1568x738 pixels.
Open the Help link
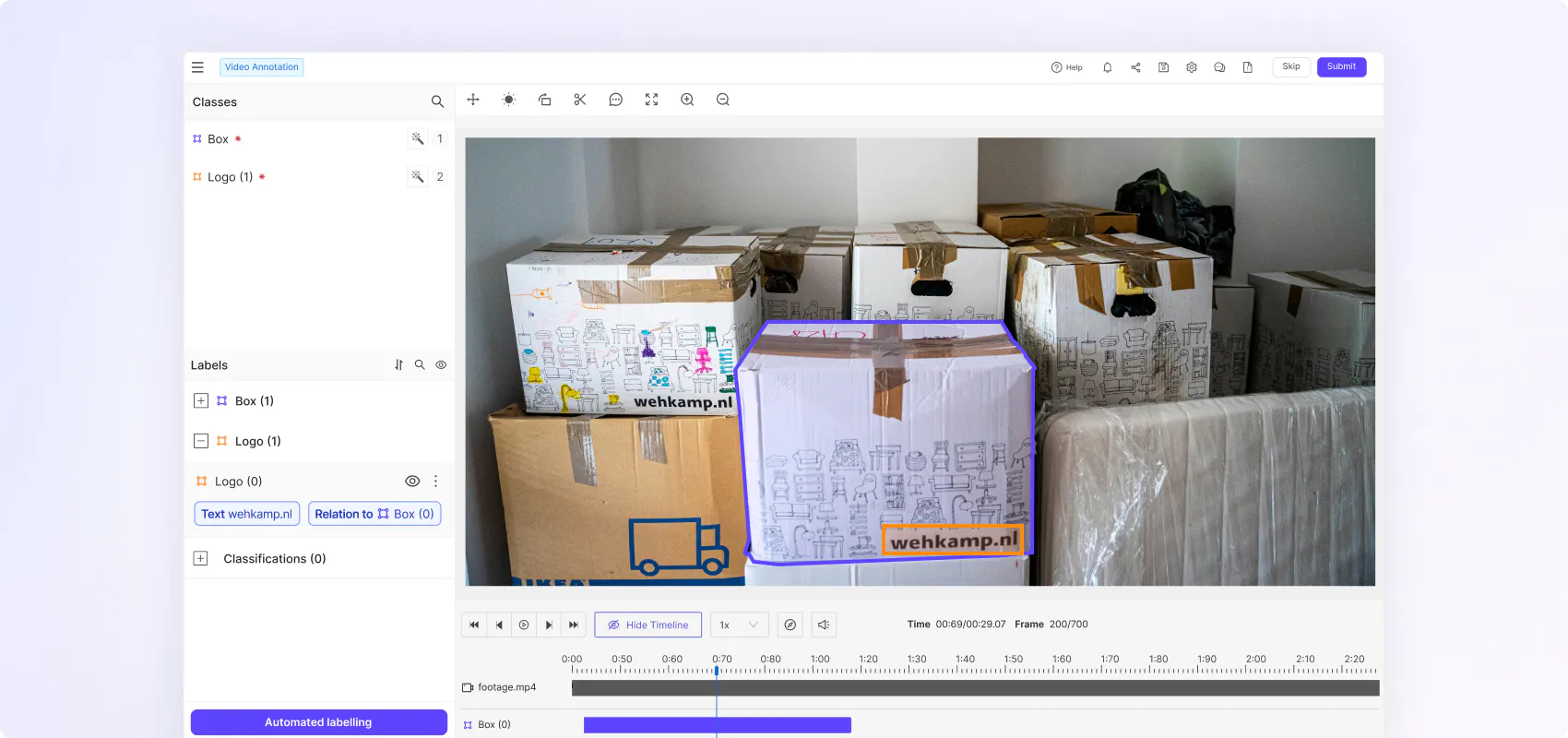coord(1066,67)
